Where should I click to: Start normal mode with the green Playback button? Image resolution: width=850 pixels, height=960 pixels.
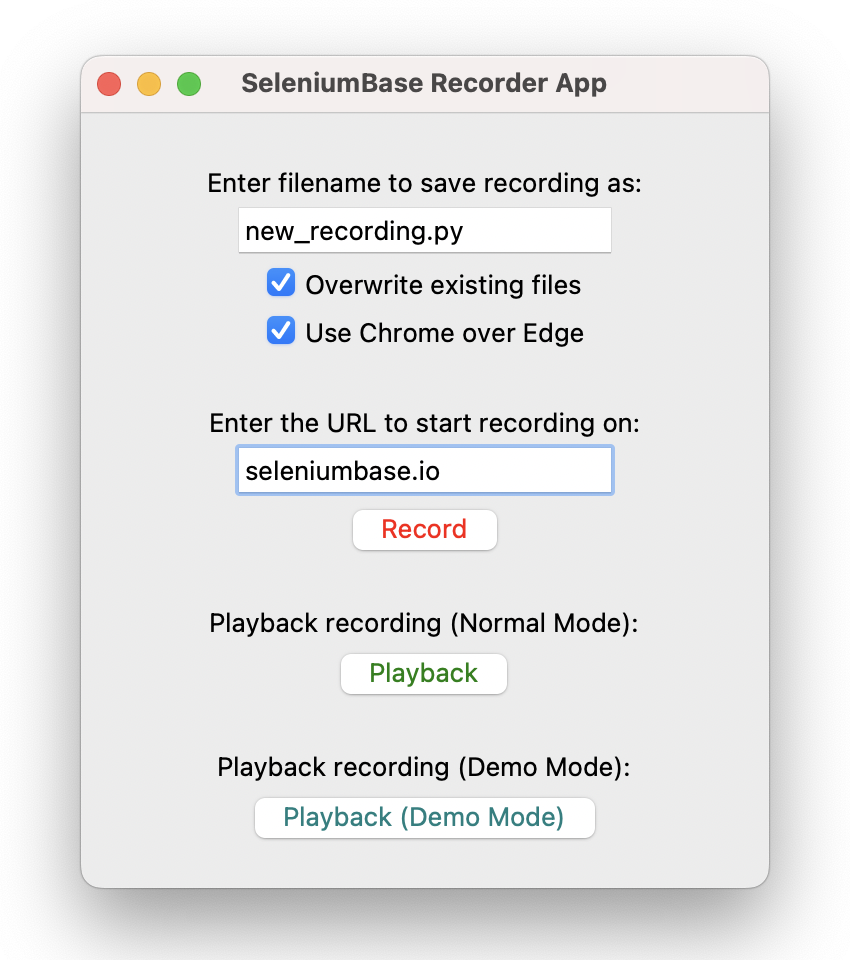[x=424, y=673]
